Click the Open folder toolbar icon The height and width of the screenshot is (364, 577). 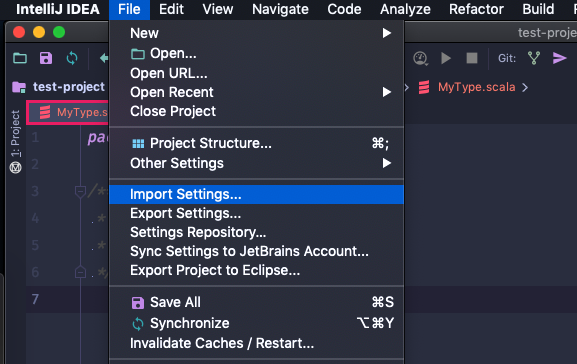20,58
